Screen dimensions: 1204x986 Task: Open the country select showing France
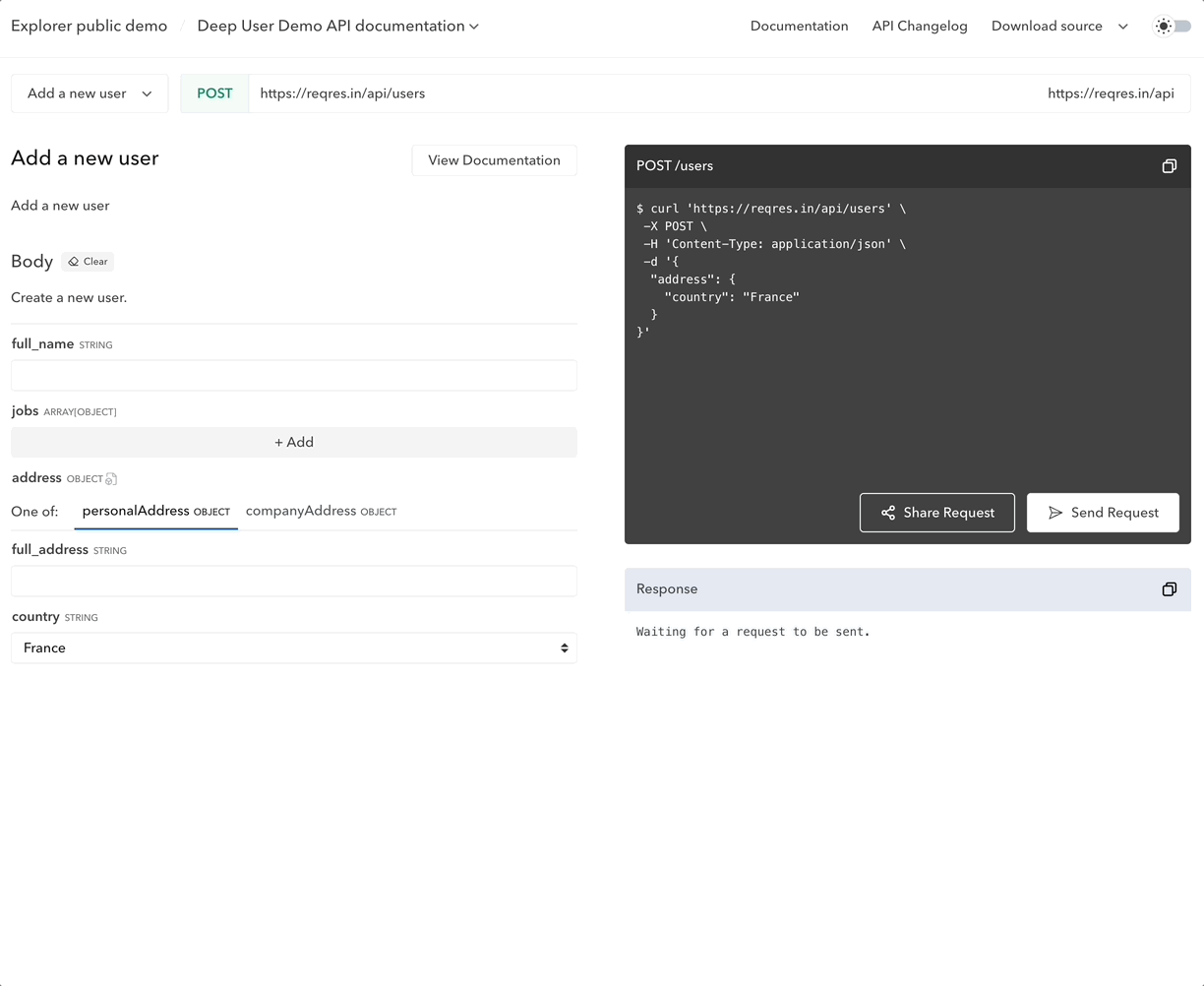click(x=294, y=647)
